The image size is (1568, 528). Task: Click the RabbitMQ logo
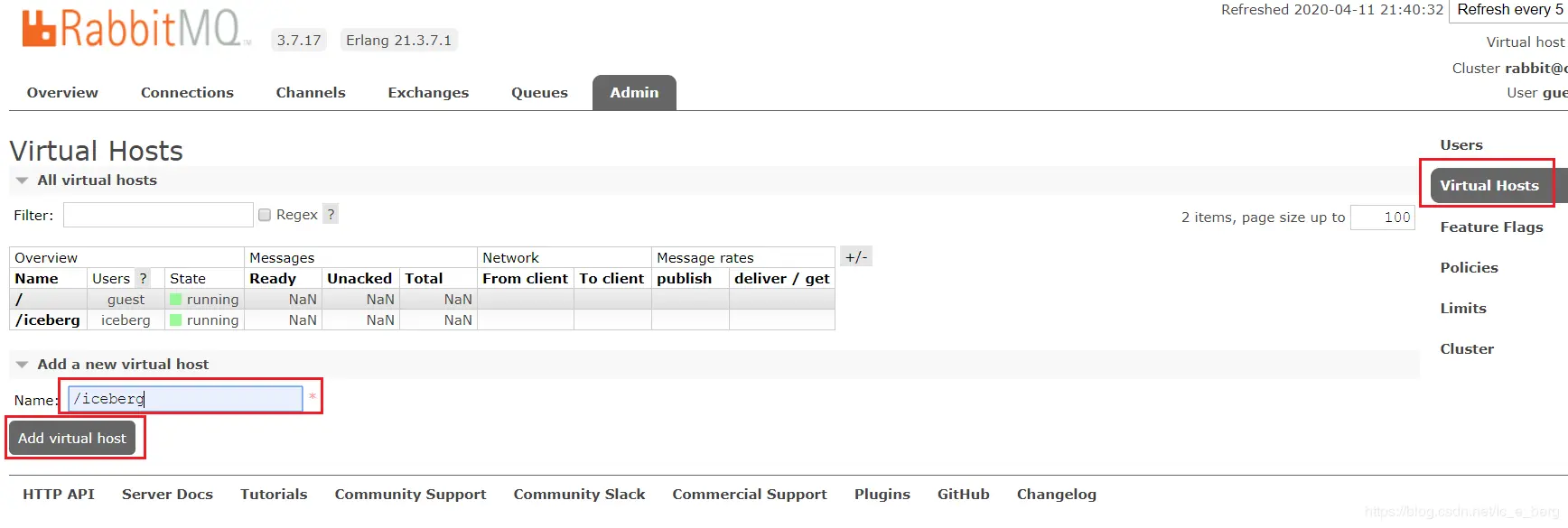134,29
